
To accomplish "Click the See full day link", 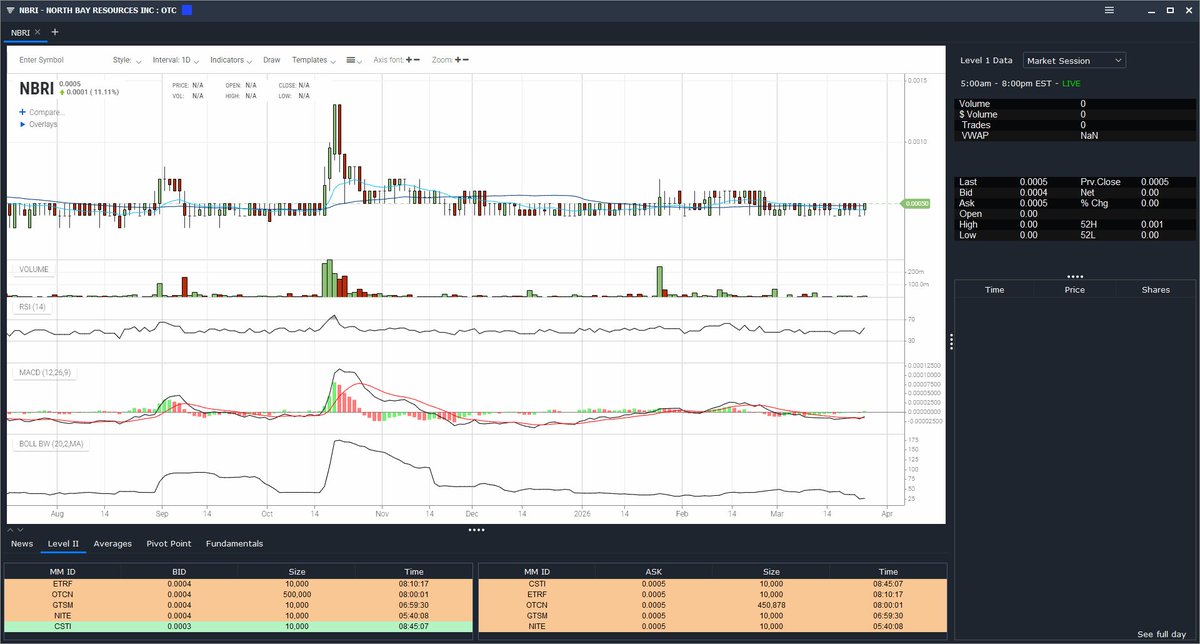I will click(1161, 635).
